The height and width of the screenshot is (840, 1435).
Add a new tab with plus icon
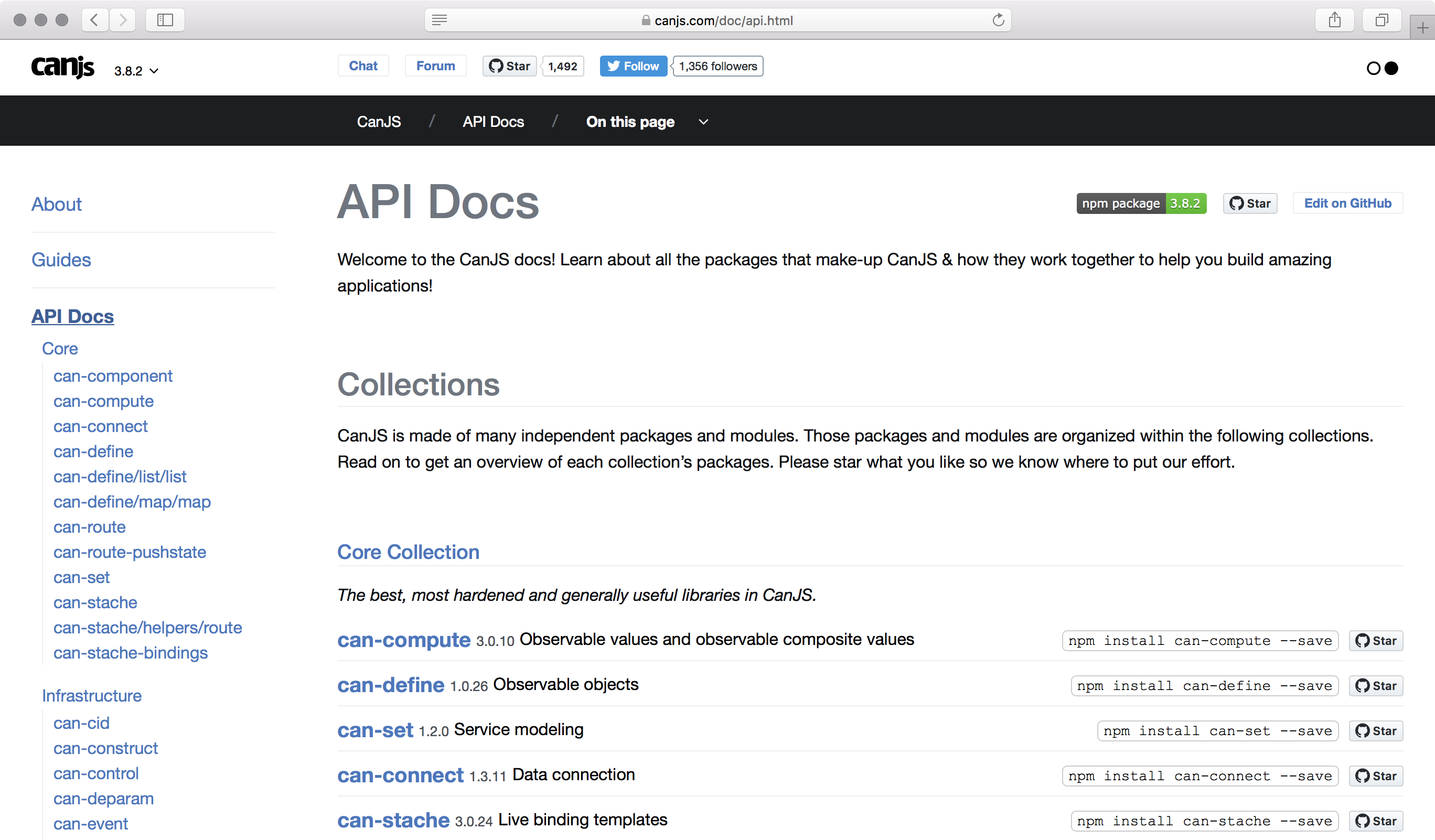pyautogui.click(x=1422, y=27)
